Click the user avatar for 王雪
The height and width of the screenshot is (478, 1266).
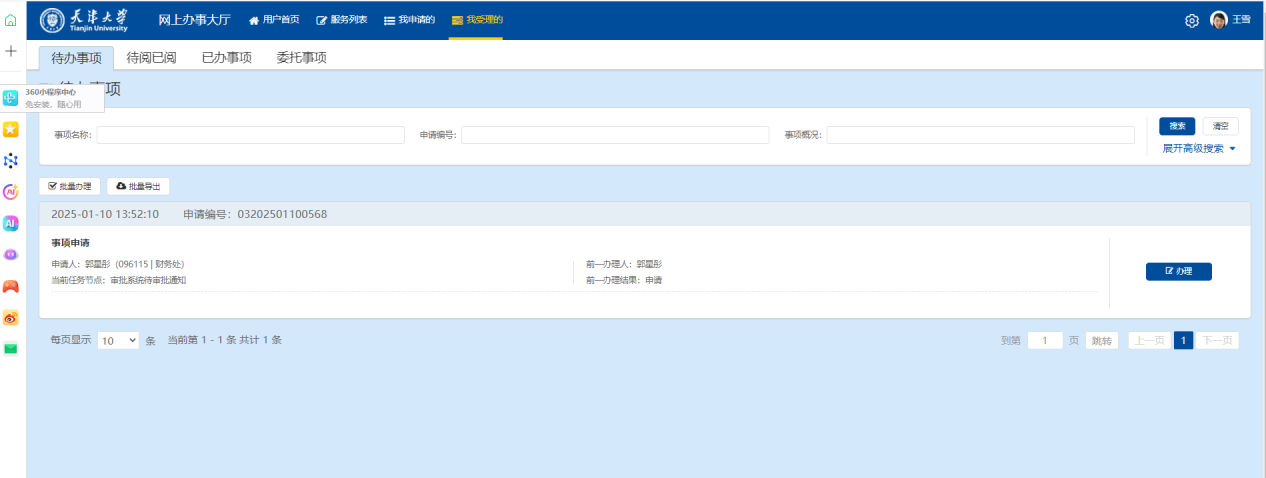[x=1218, y=20]
